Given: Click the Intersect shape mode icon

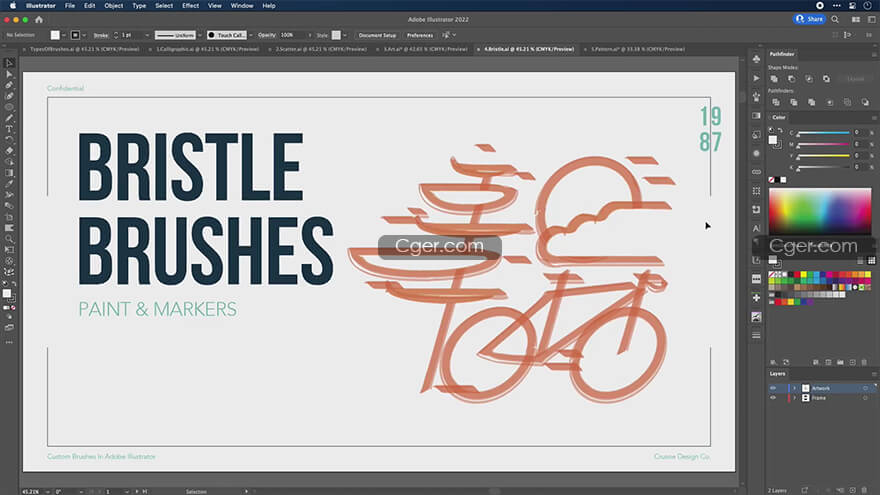Looking at the screenshot, I should point(809,79).
